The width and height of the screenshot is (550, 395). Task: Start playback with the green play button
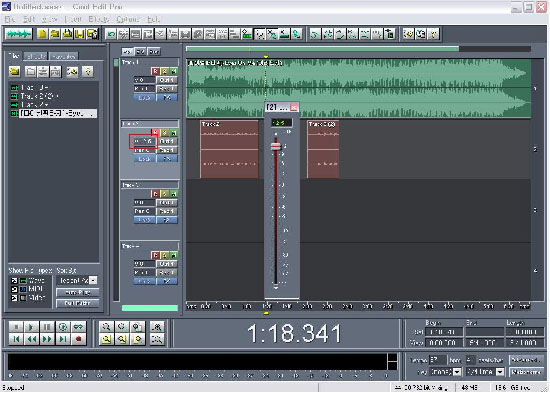click(31, 327)
